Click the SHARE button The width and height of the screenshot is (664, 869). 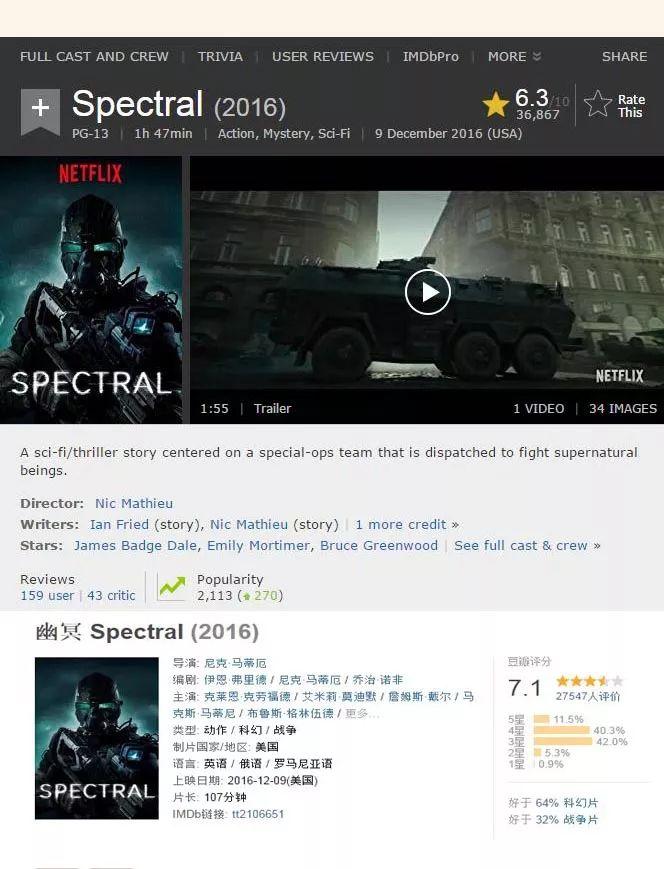[x=624, y=57]
